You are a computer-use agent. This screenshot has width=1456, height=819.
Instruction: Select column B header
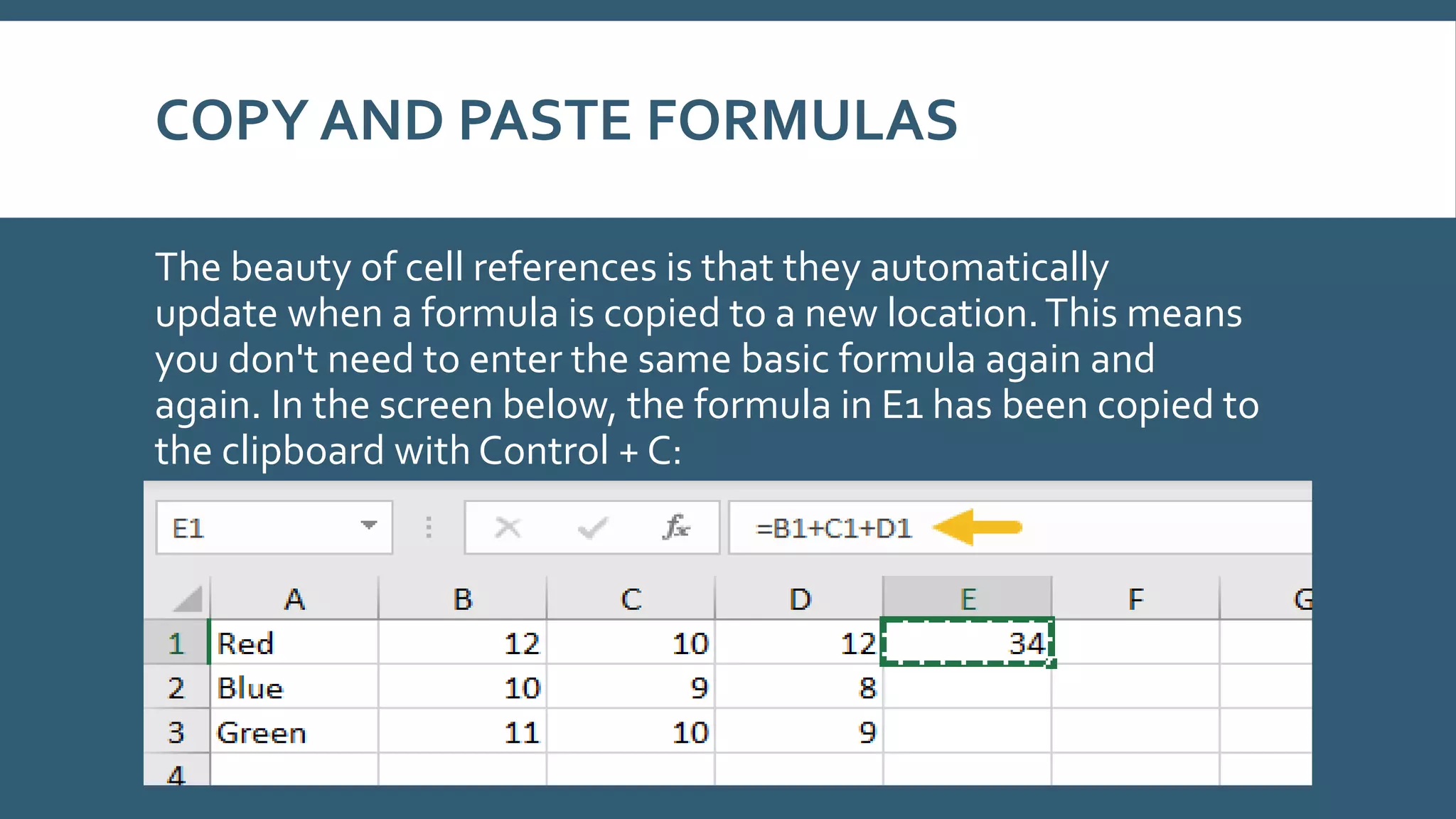[463, 599]
